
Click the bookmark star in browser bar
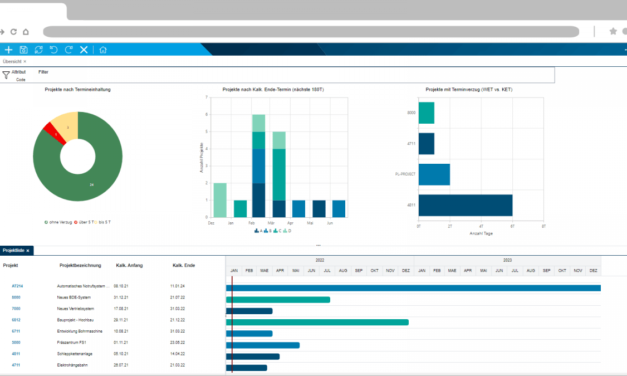(613, 31)
